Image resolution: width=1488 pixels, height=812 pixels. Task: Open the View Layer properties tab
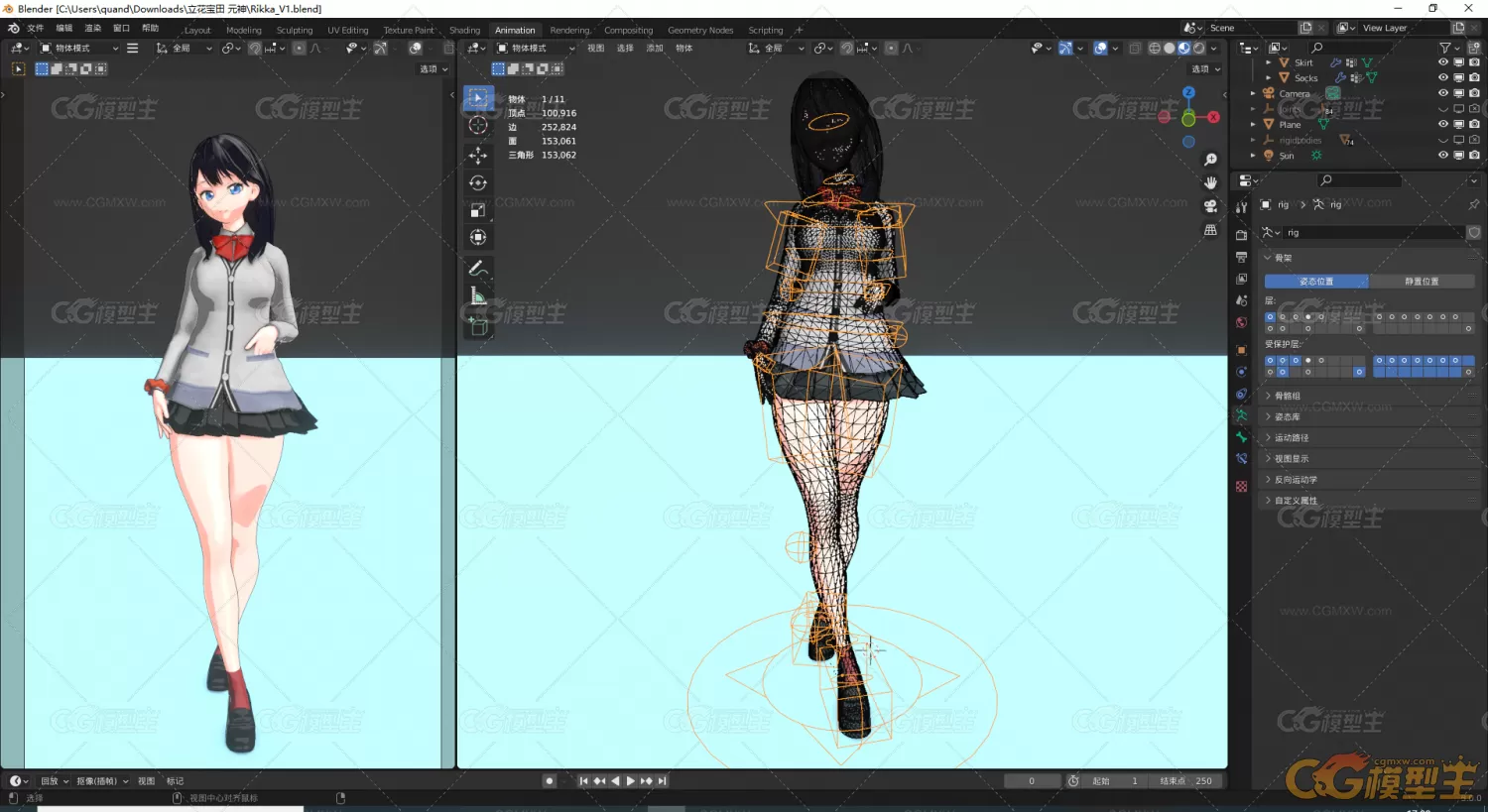click(x=1241, y=279)
